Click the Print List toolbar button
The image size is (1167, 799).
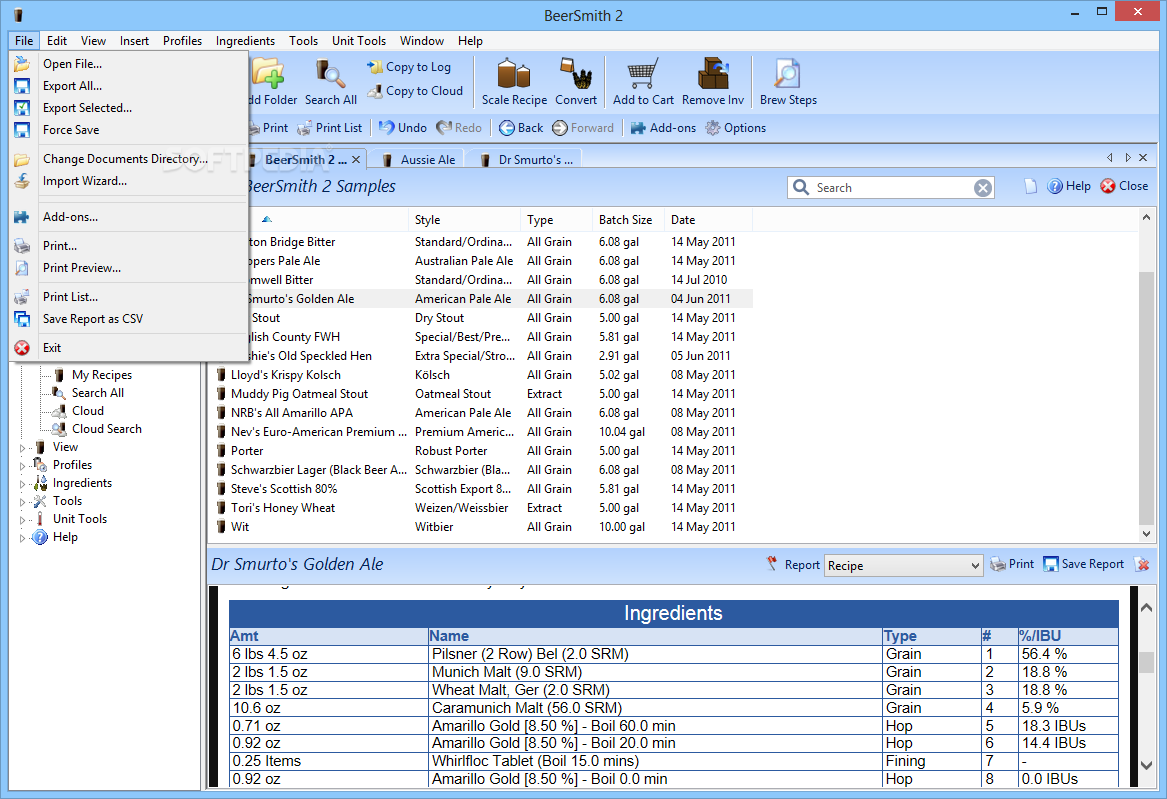[330, 128]
